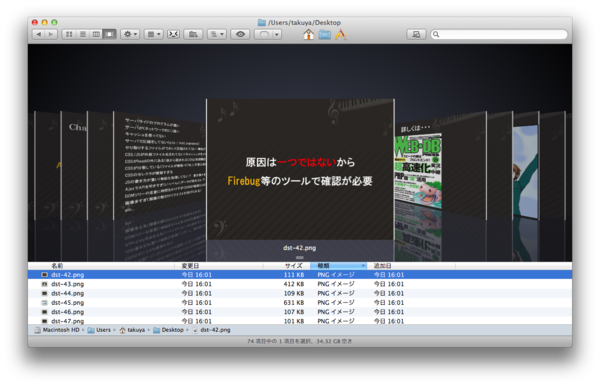
Task: Open the arrange-by dropdown in toolbar
Action: coord(154,34)
